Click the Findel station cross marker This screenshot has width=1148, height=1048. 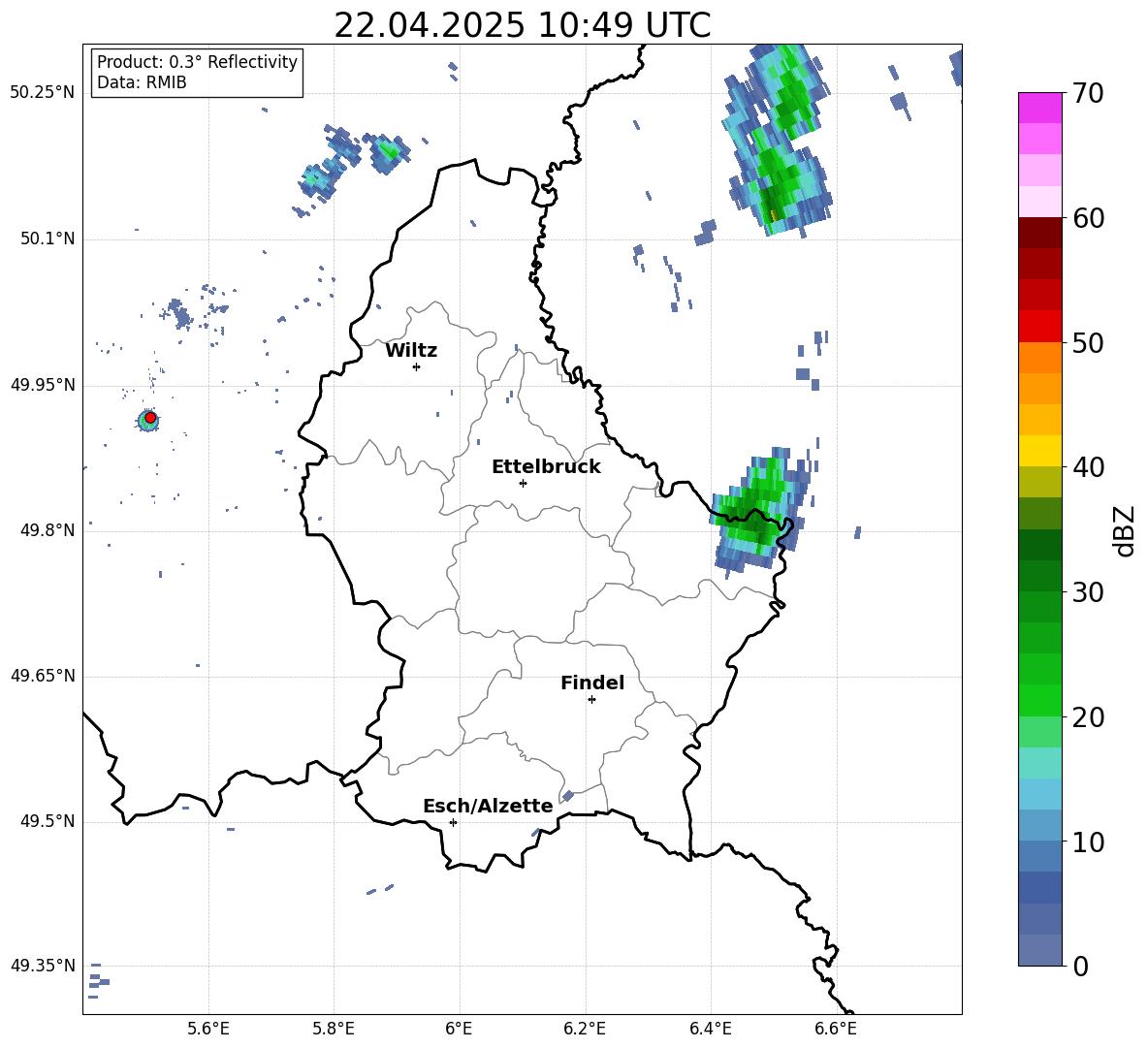(x=591, y=700)
